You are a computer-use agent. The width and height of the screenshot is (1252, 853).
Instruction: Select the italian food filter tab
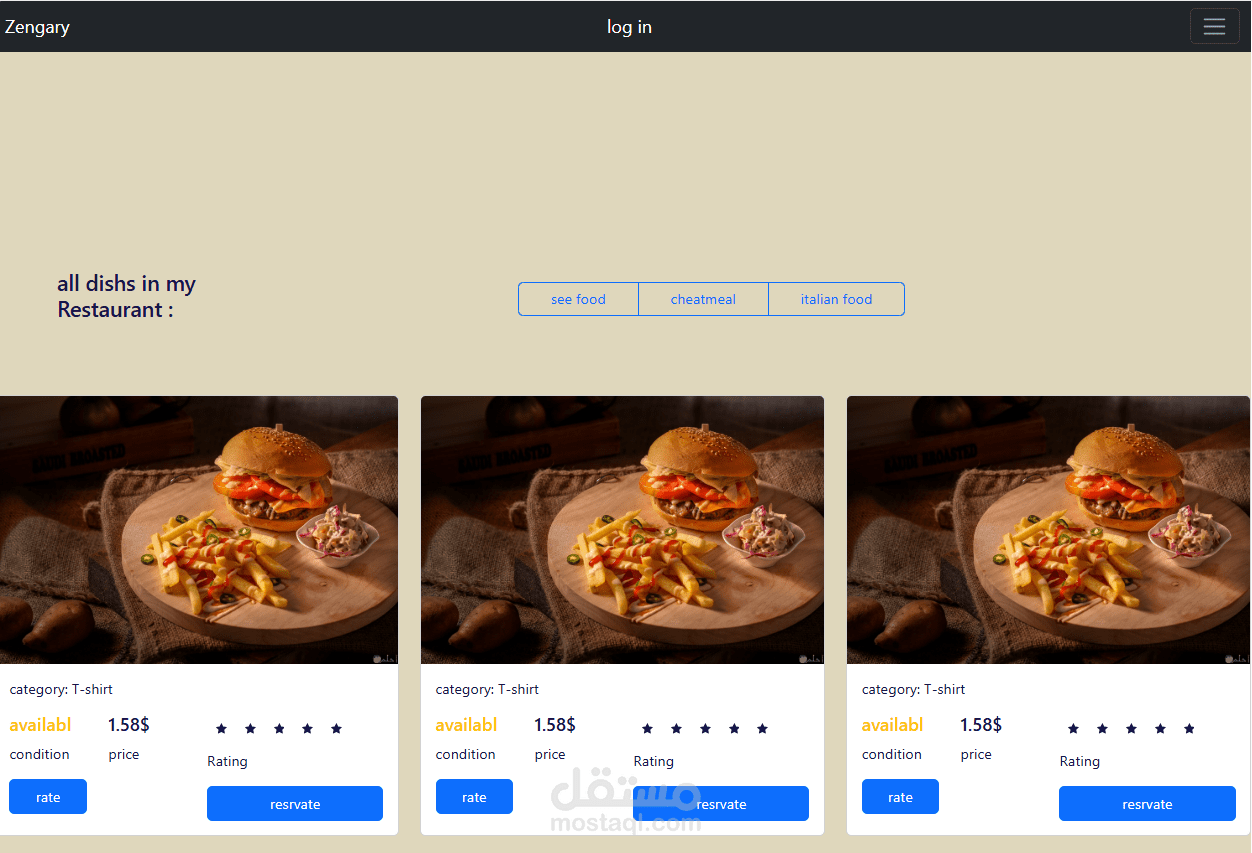click(x=836, y=299)
